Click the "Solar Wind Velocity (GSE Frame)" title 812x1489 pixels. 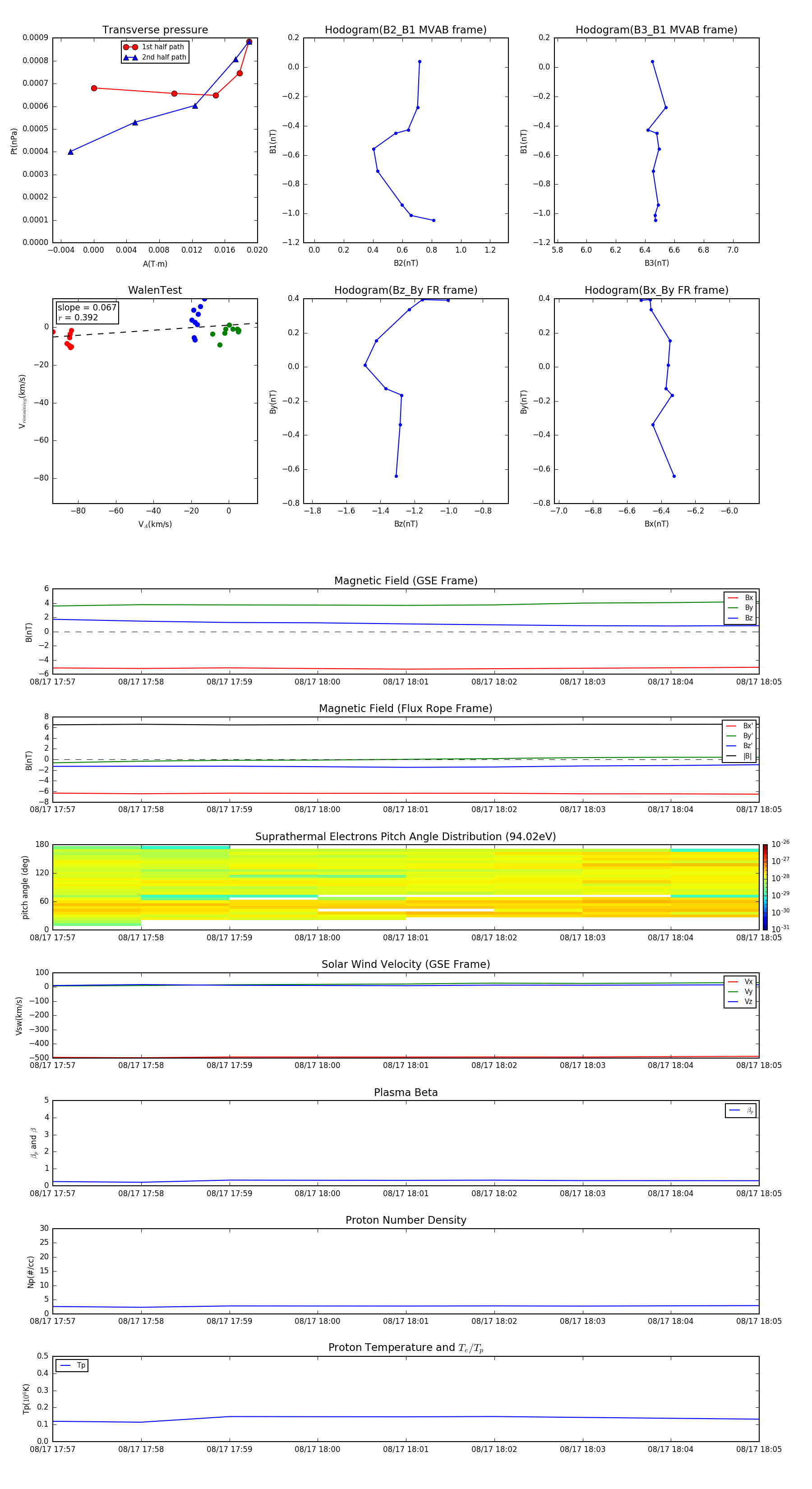point(406,964)
